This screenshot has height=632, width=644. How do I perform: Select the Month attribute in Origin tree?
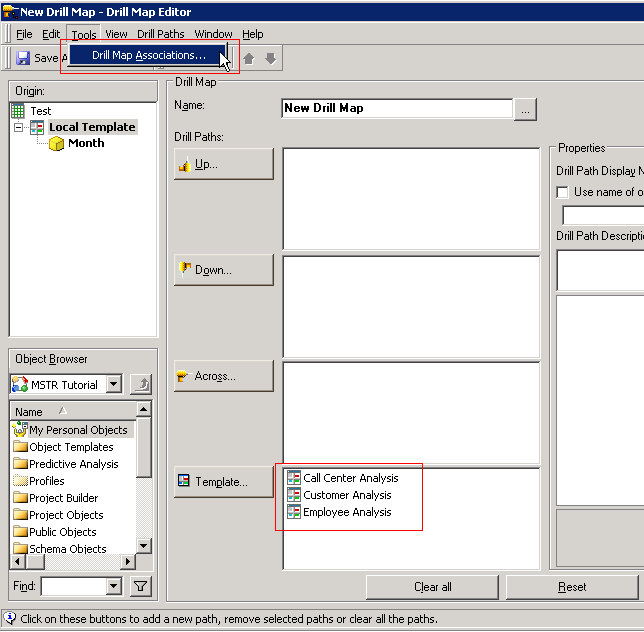click(x=85, y=143)
